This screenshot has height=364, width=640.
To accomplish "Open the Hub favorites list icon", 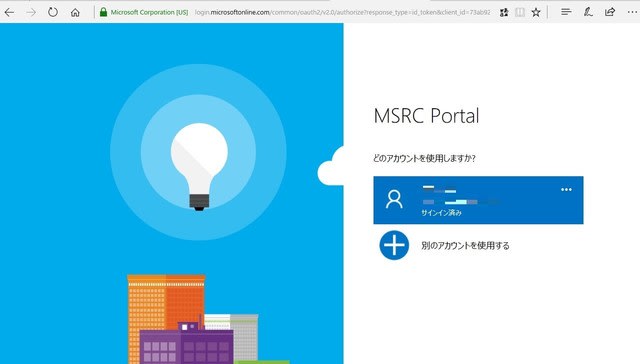I will point(566,12).
